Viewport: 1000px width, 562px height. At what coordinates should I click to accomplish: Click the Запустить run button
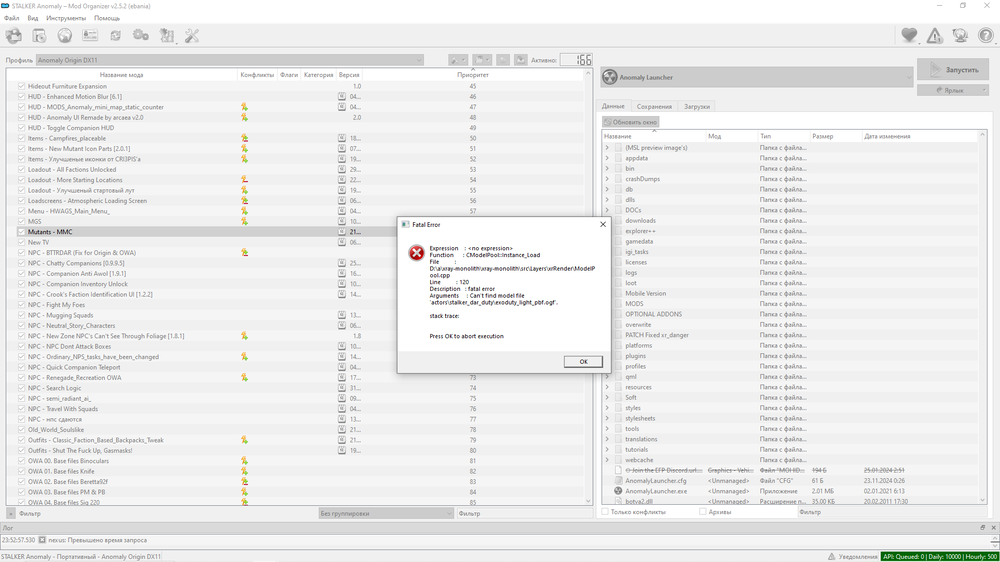953,70
